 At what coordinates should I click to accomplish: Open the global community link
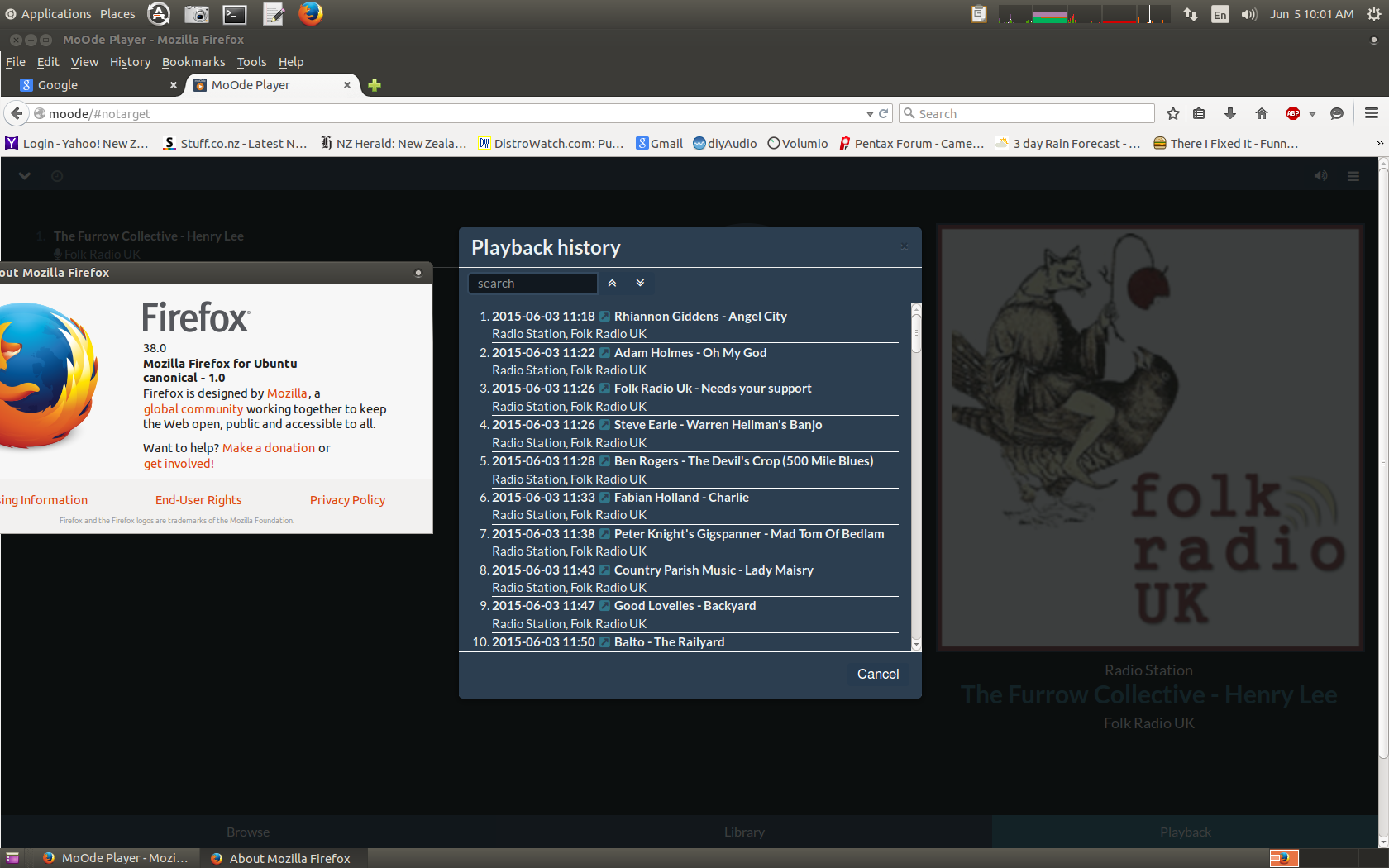pos(193,409)
